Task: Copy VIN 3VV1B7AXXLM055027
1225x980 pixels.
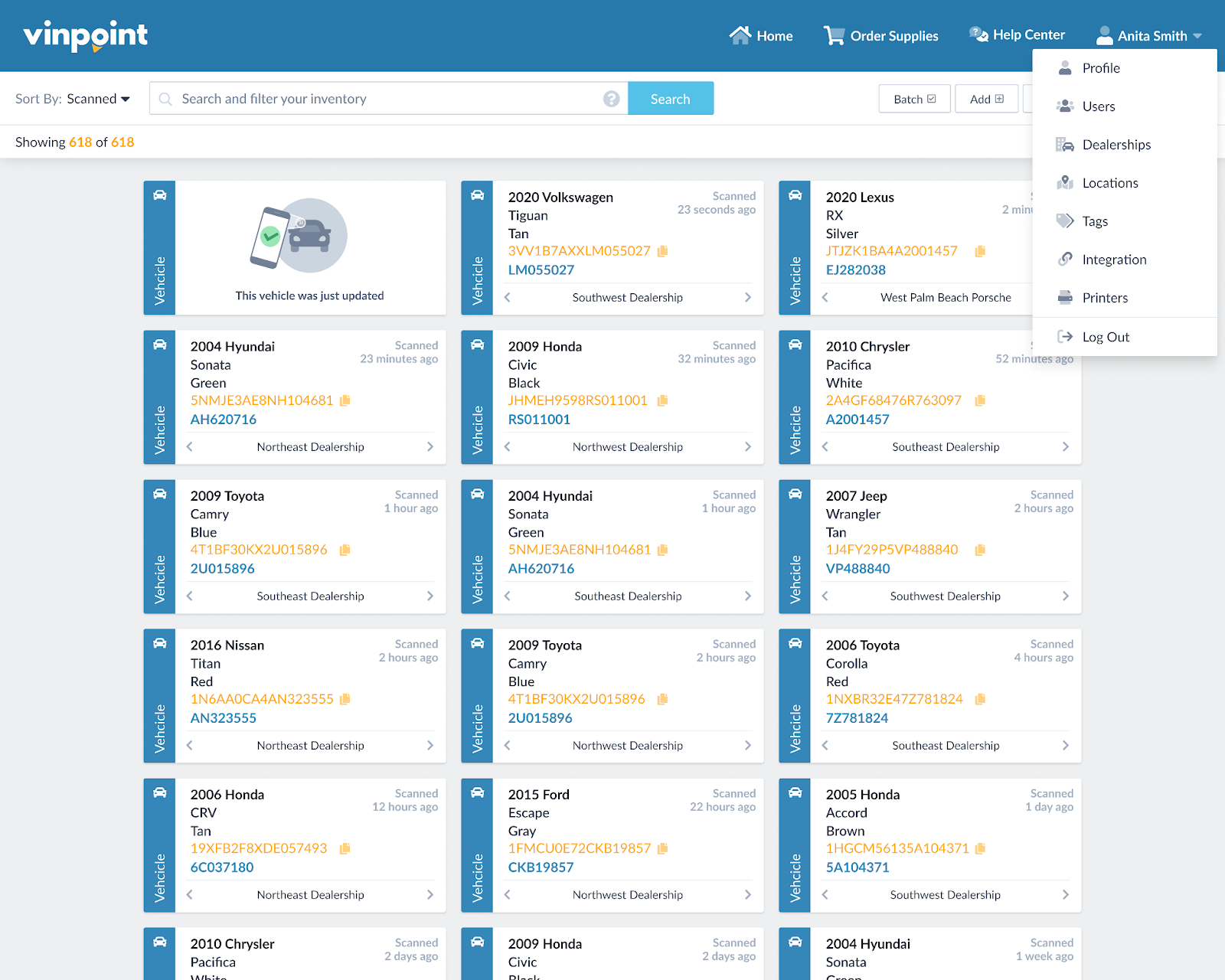Action: click(x=663, y=251)
